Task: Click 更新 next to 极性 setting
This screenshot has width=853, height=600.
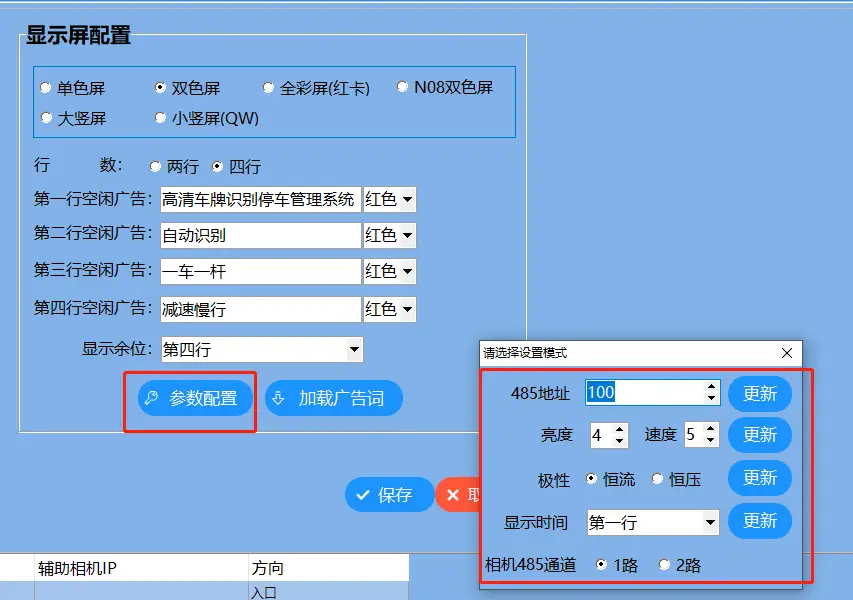Action: (760, 478)
